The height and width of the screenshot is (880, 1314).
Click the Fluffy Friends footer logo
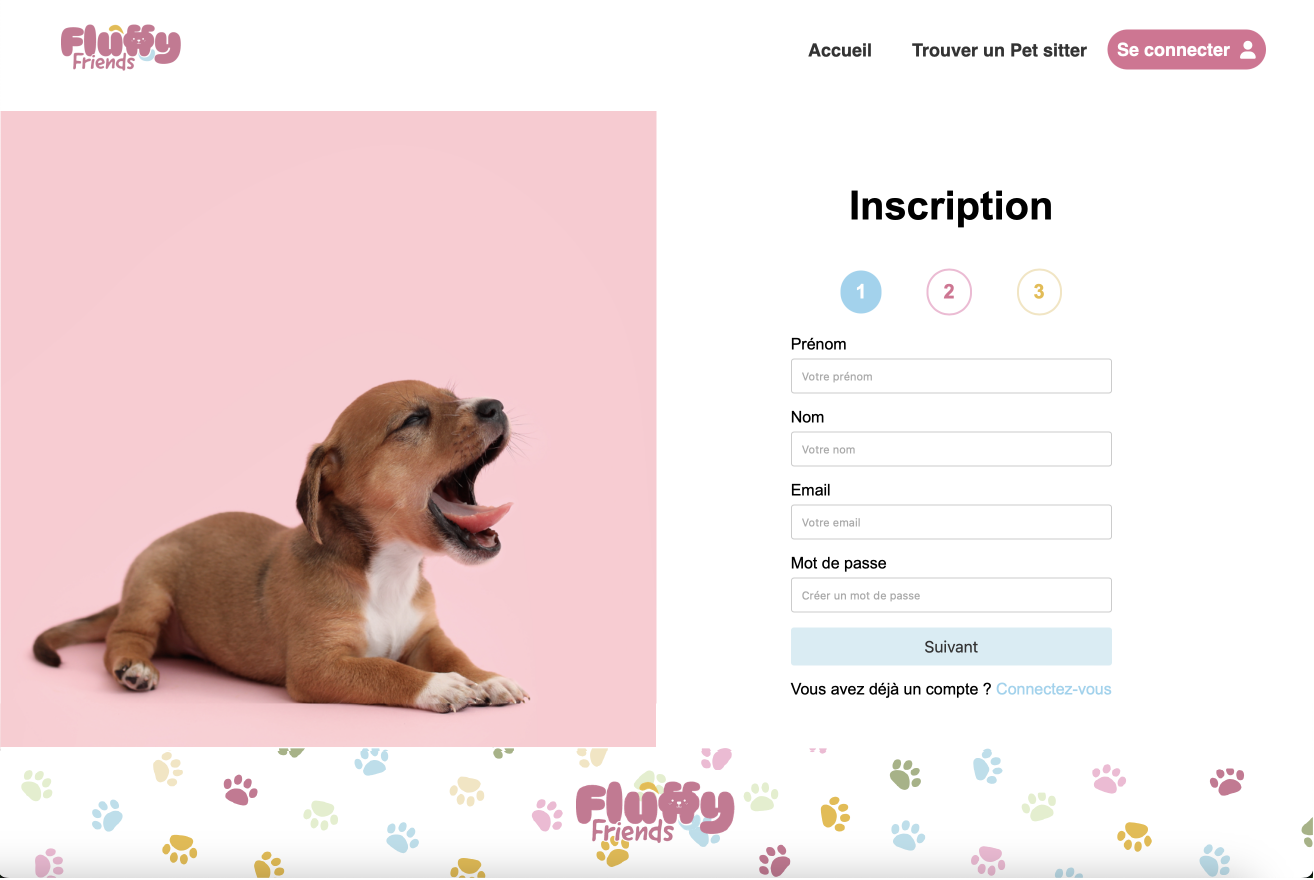click(655, 811)
